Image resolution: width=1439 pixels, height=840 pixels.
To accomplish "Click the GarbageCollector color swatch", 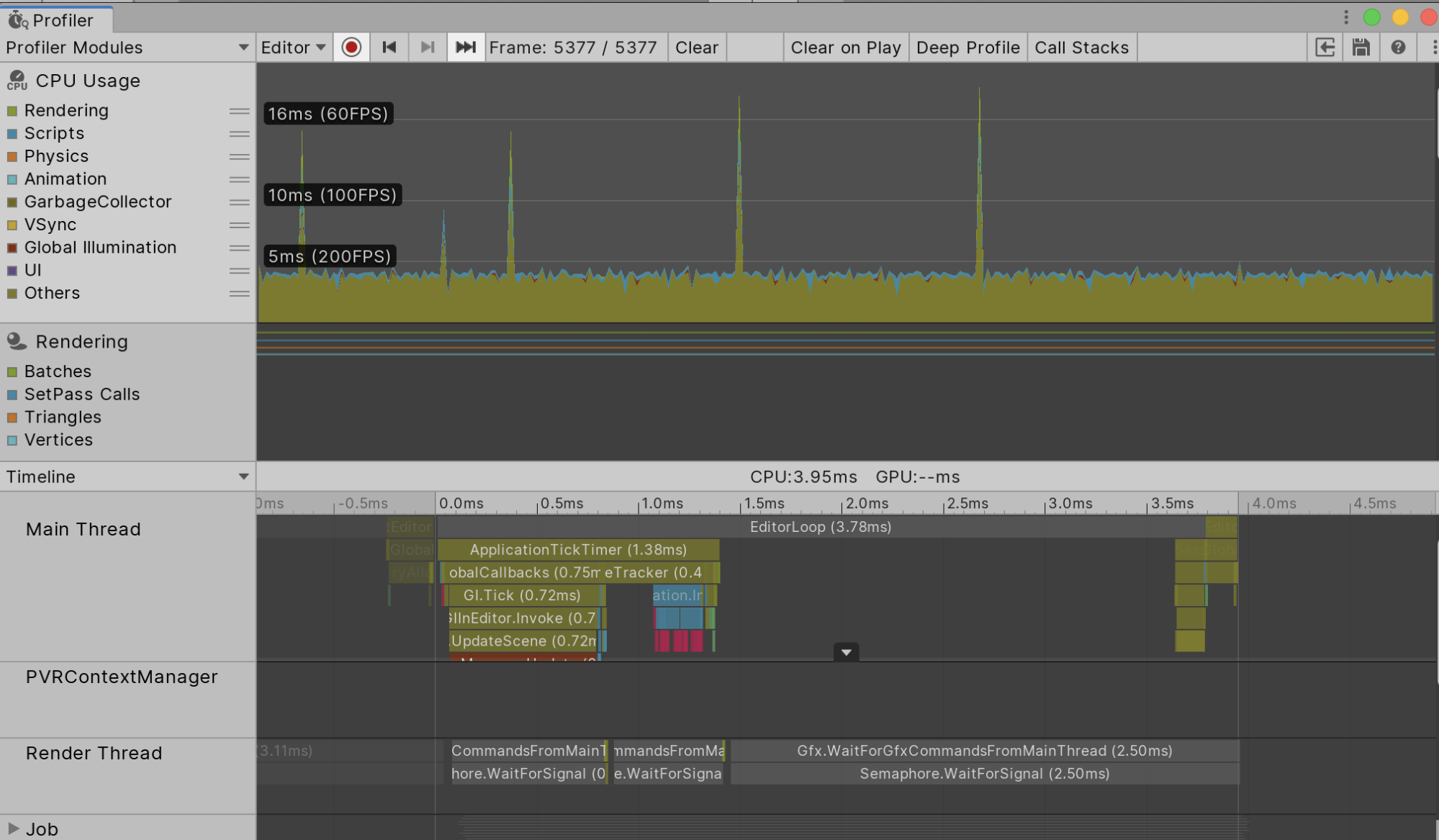I will (x=12, y=202).
